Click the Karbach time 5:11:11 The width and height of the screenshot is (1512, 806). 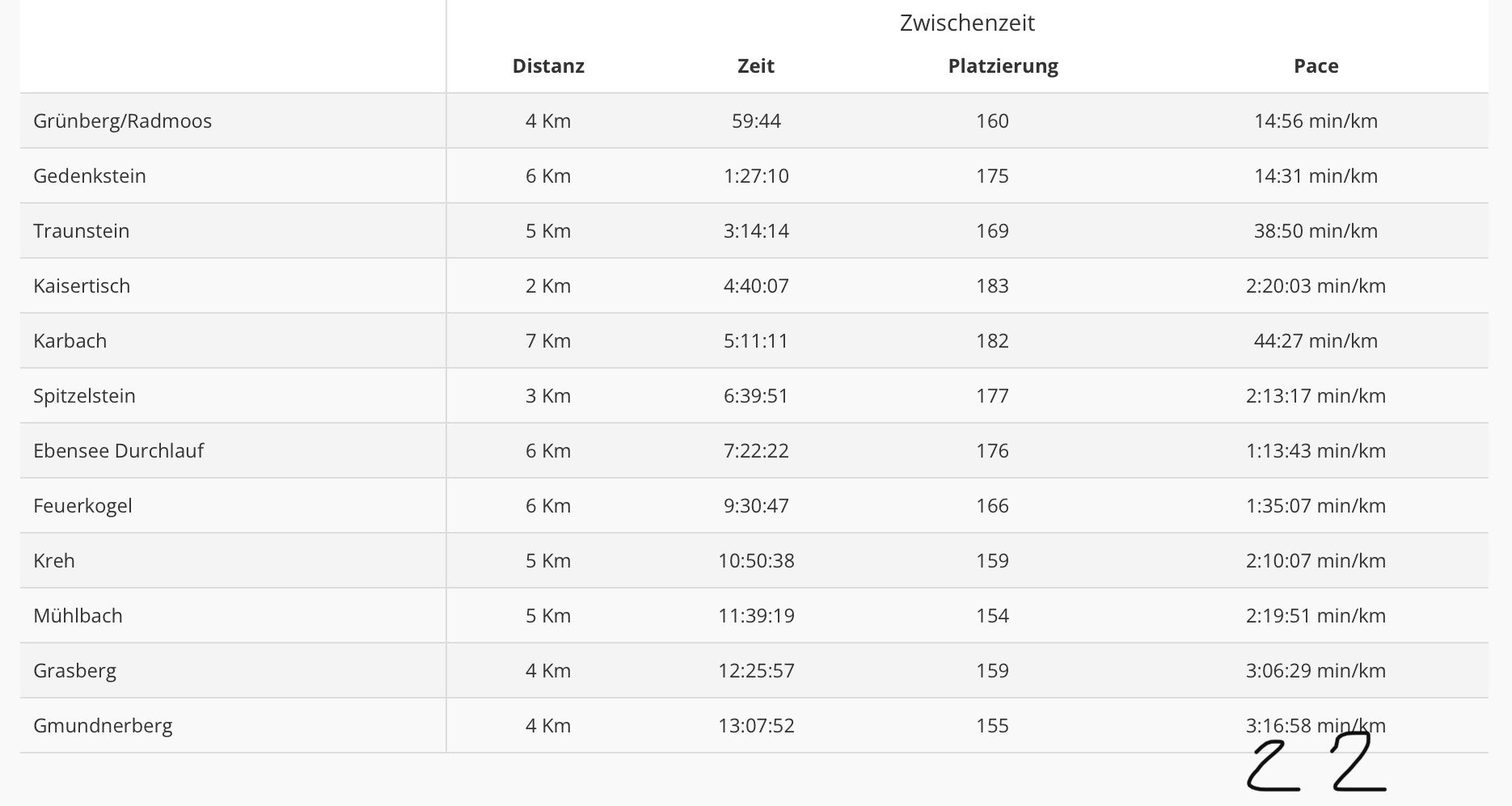(756, 341)
